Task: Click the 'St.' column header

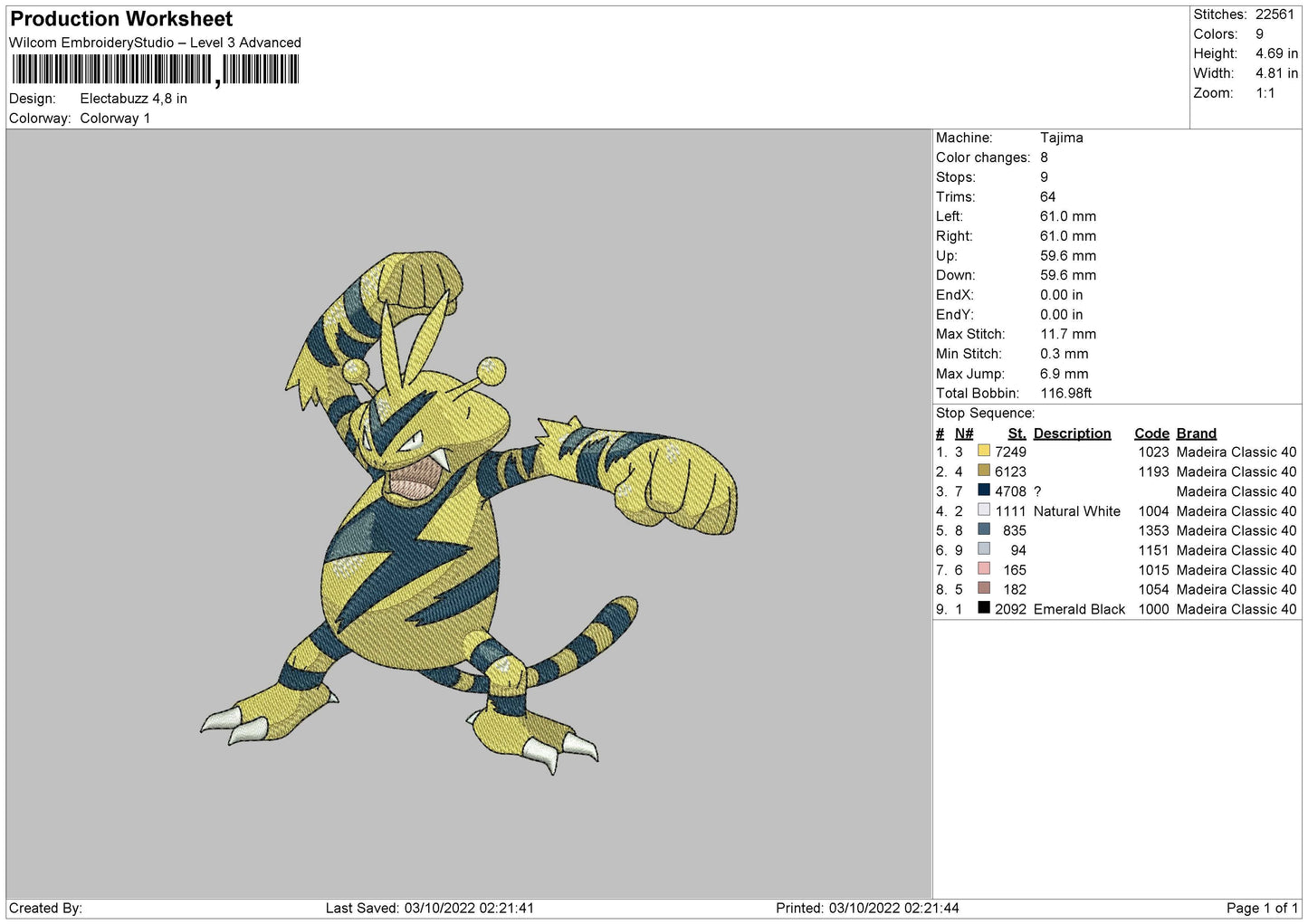Action: (x=1017, y=433)
